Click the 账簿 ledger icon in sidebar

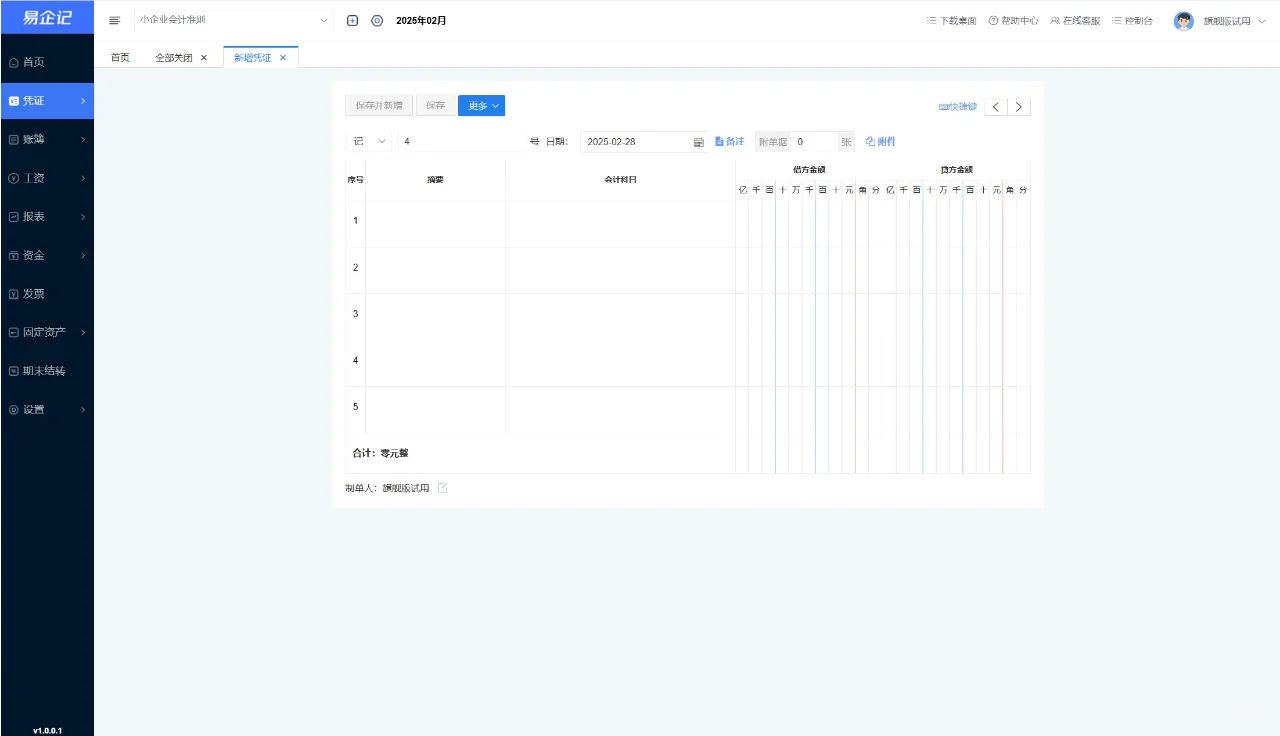[13, 140]
